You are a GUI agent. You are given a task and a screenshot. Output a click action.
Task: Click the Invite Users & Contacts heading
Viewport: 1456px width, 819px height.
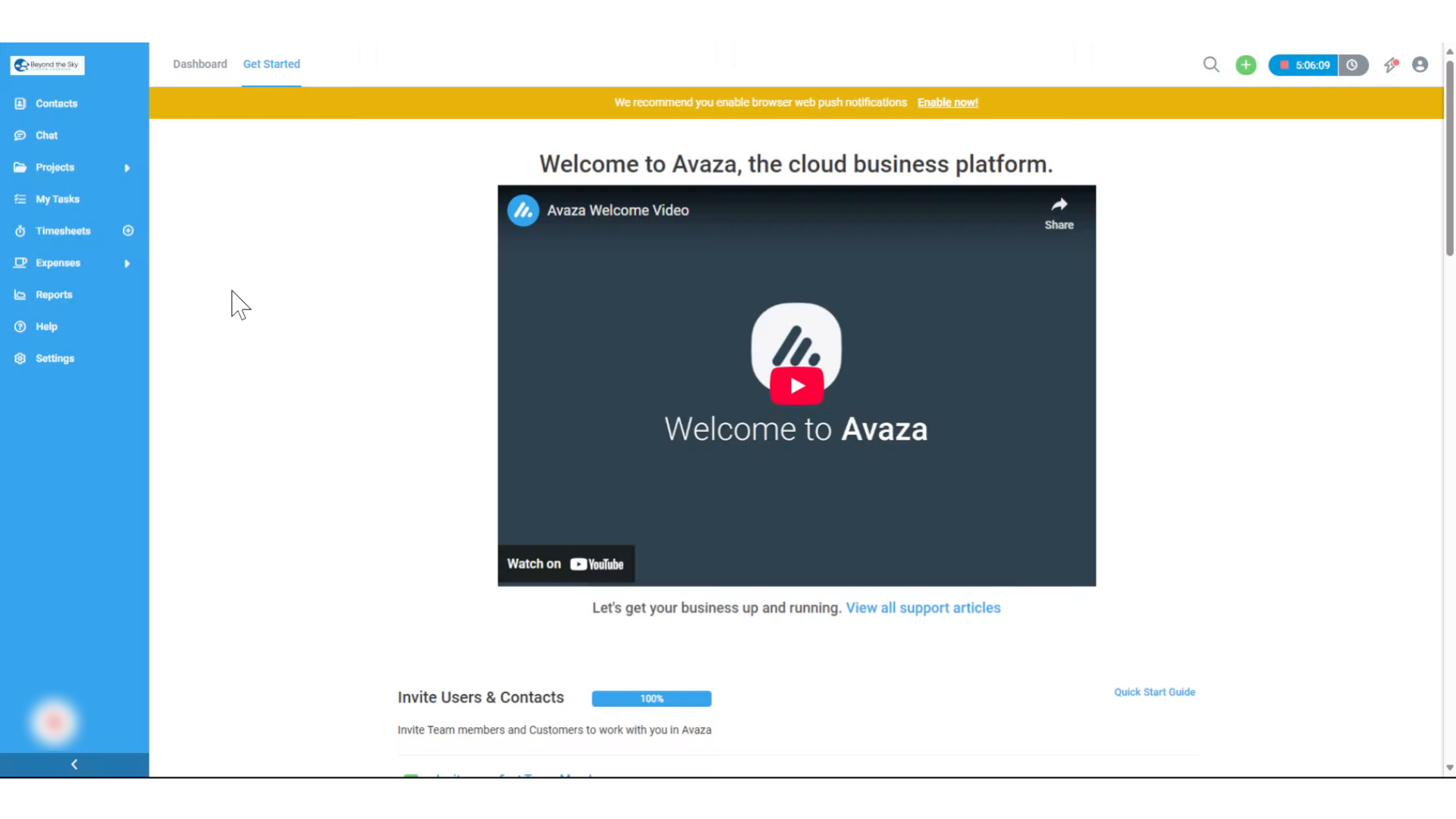(480, 698)
